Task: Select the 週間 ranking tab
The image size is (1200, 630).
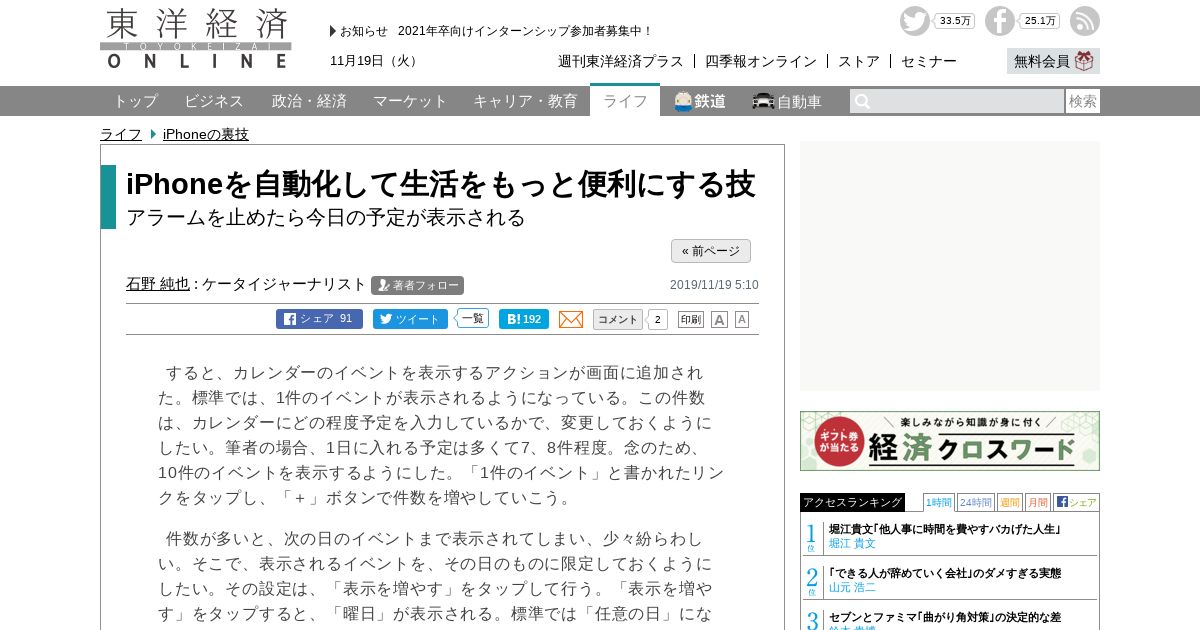Action: click(1010, 502)
